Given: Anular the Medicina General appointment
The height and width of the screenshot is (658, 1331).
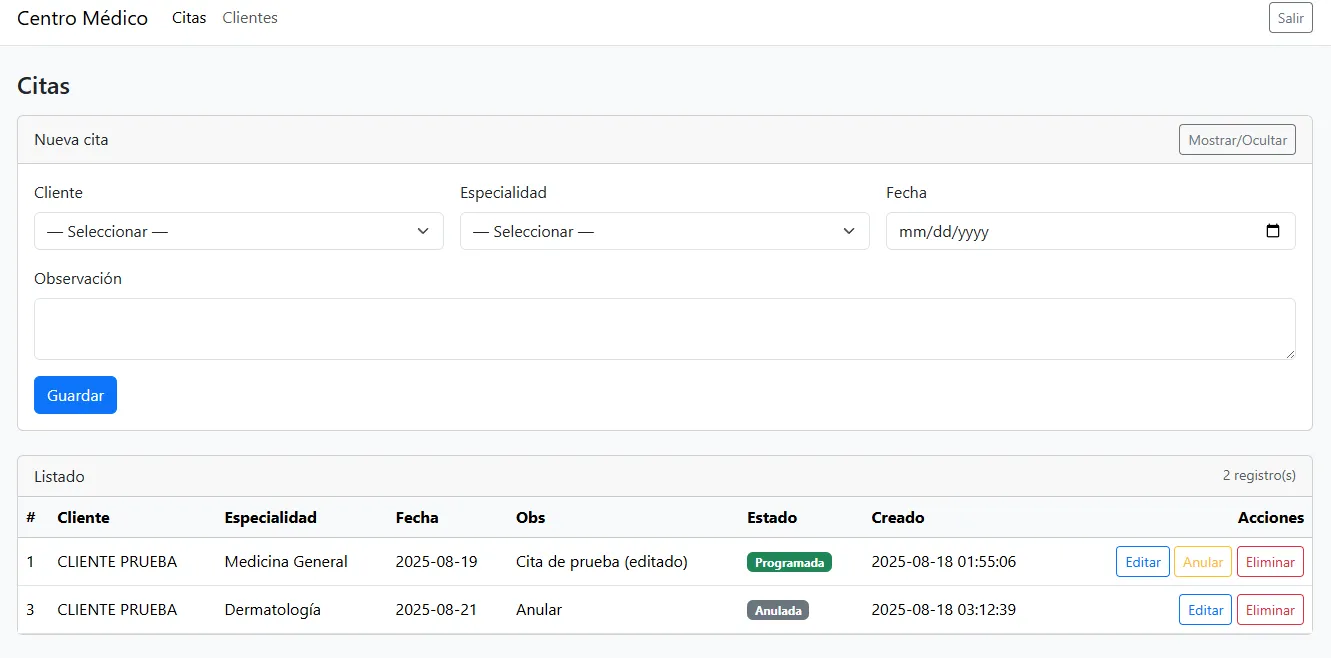Looking at the screenshot, I should tap(1202, 562).
